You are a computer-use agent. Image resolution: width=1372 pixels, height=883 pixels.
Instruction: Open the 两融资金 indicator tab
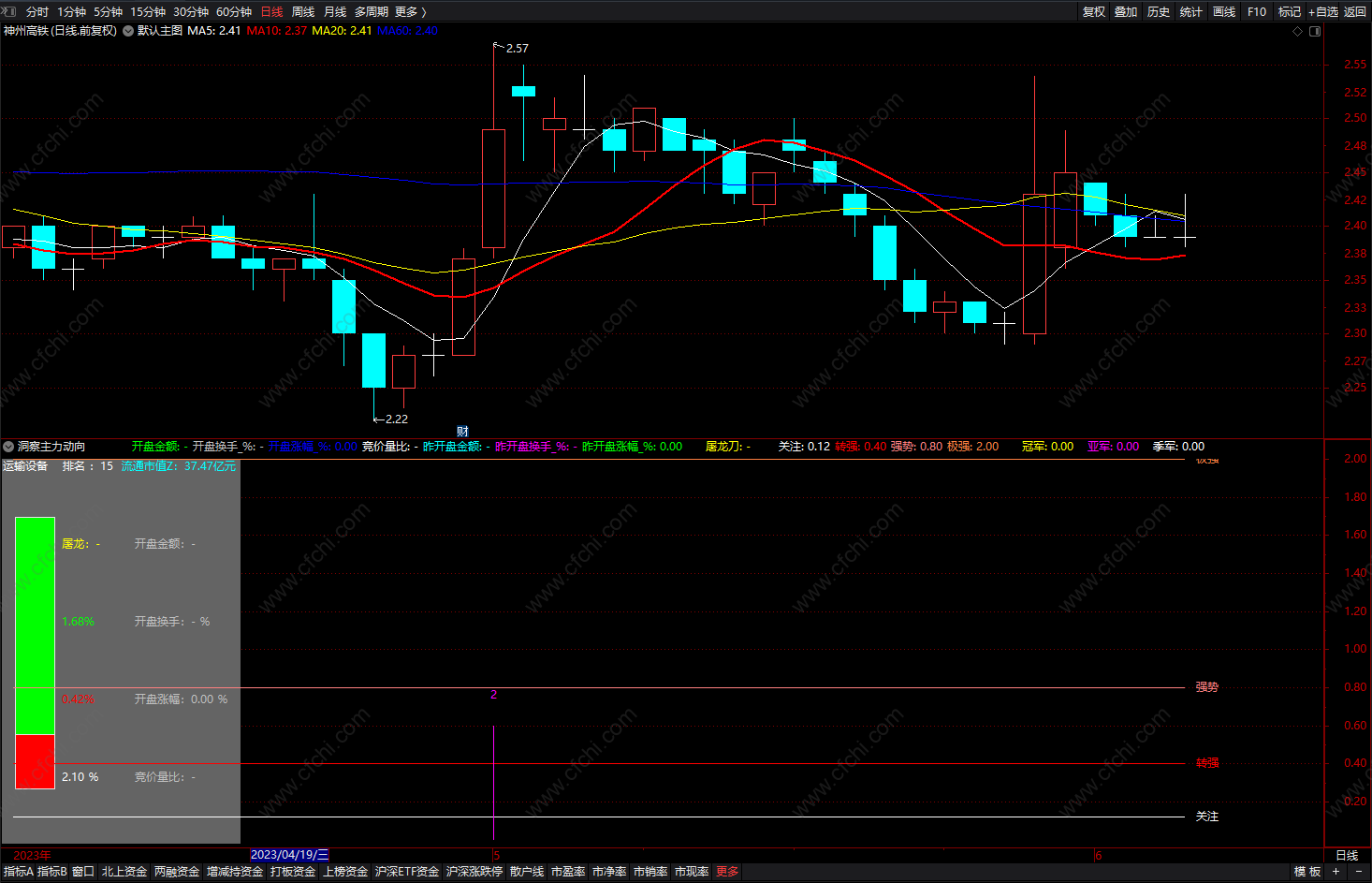click(x=177, y=872)
